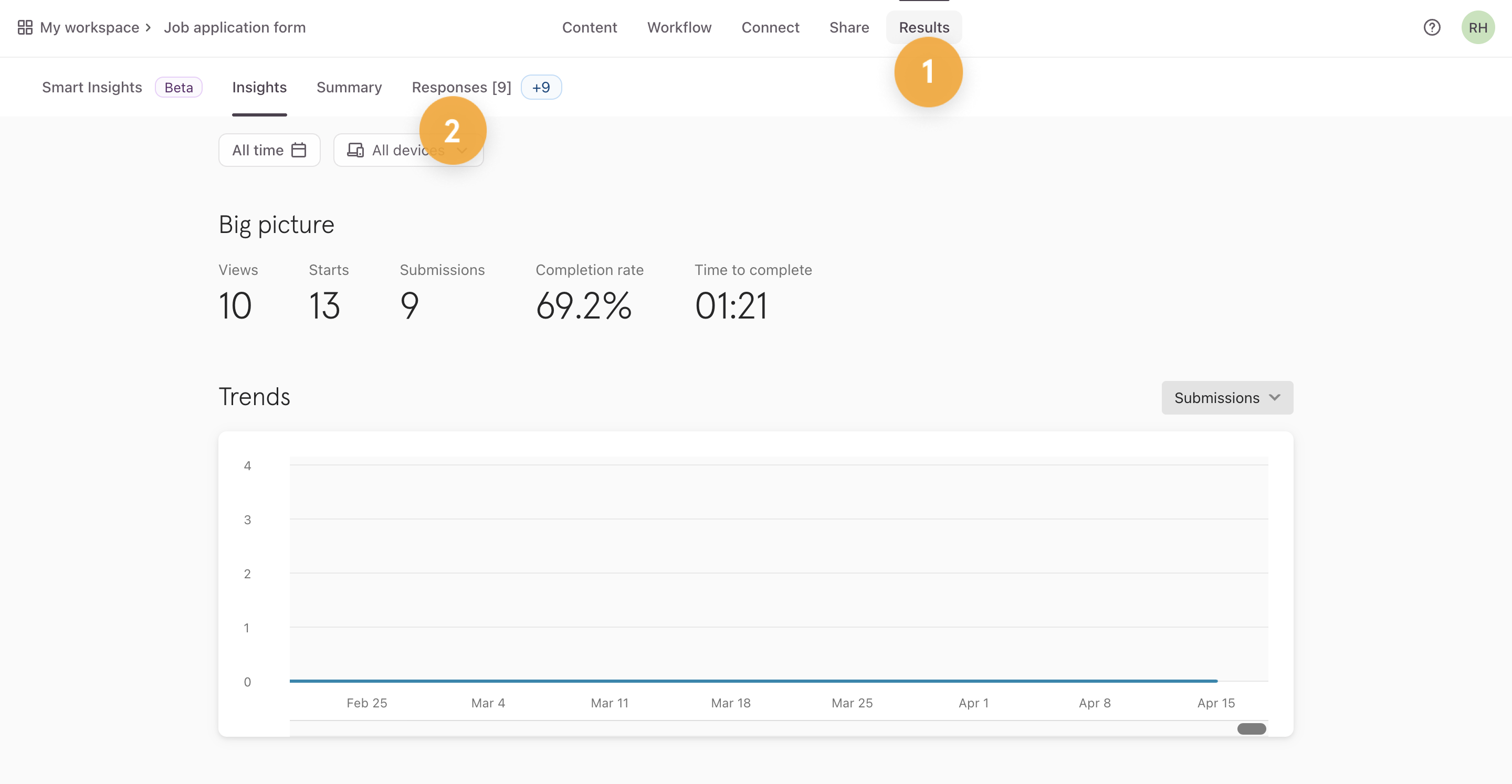Click orange step marker number 1

(x=928, y=72)
